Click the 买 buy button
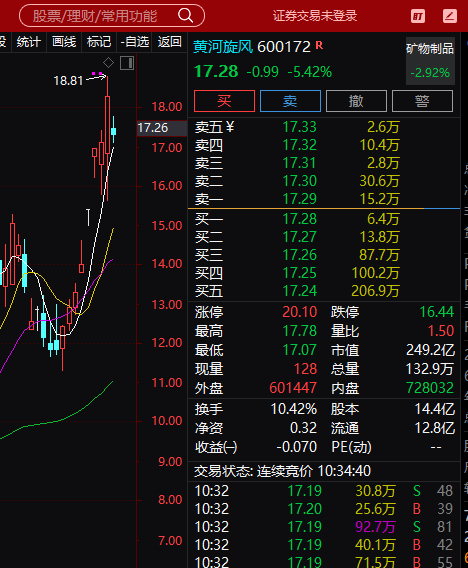Viewport: 468px width, 568px height. point(224,101)
